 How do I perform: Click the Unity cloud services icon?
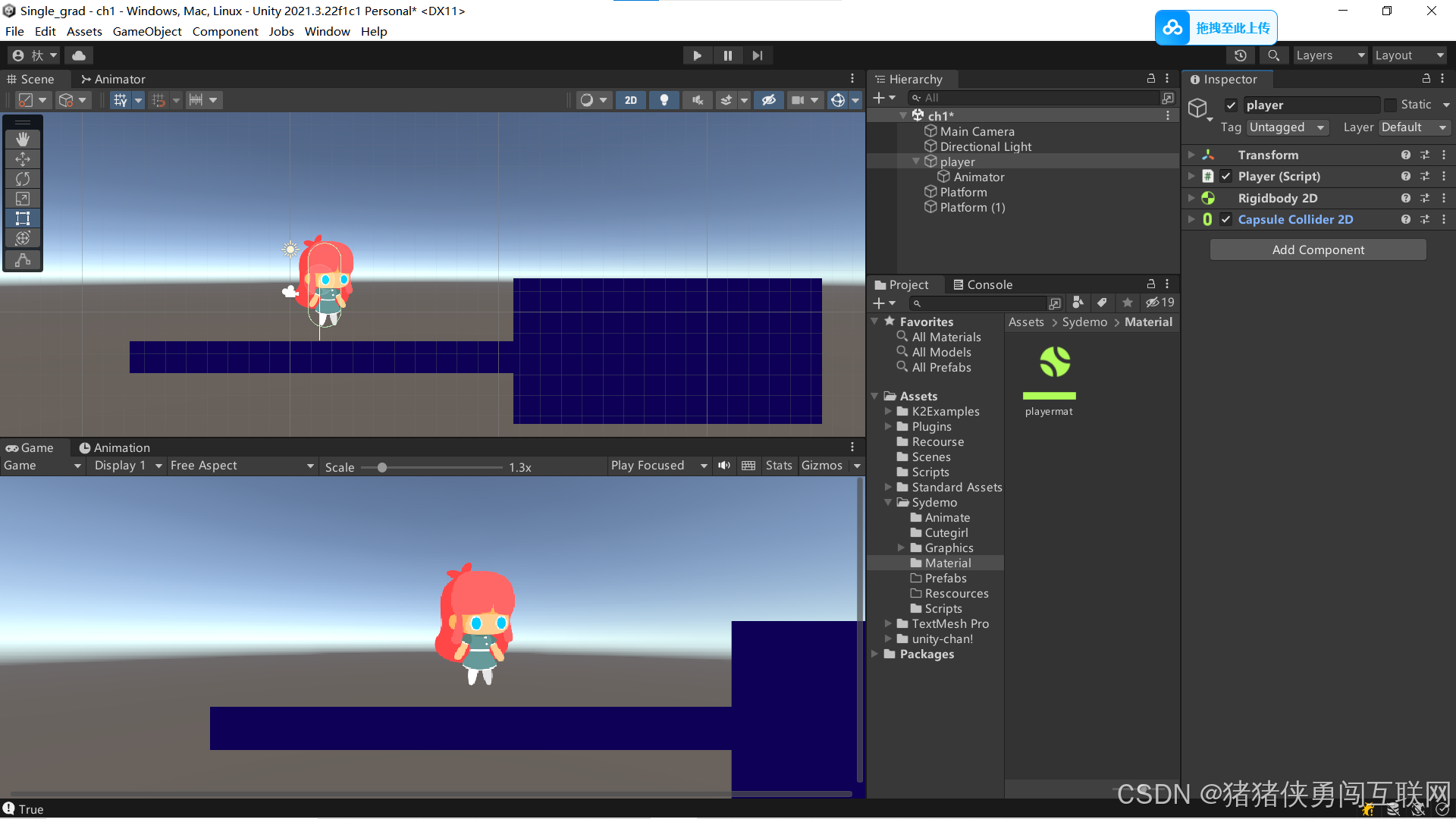pyautogui.click(x=79, y=55)
